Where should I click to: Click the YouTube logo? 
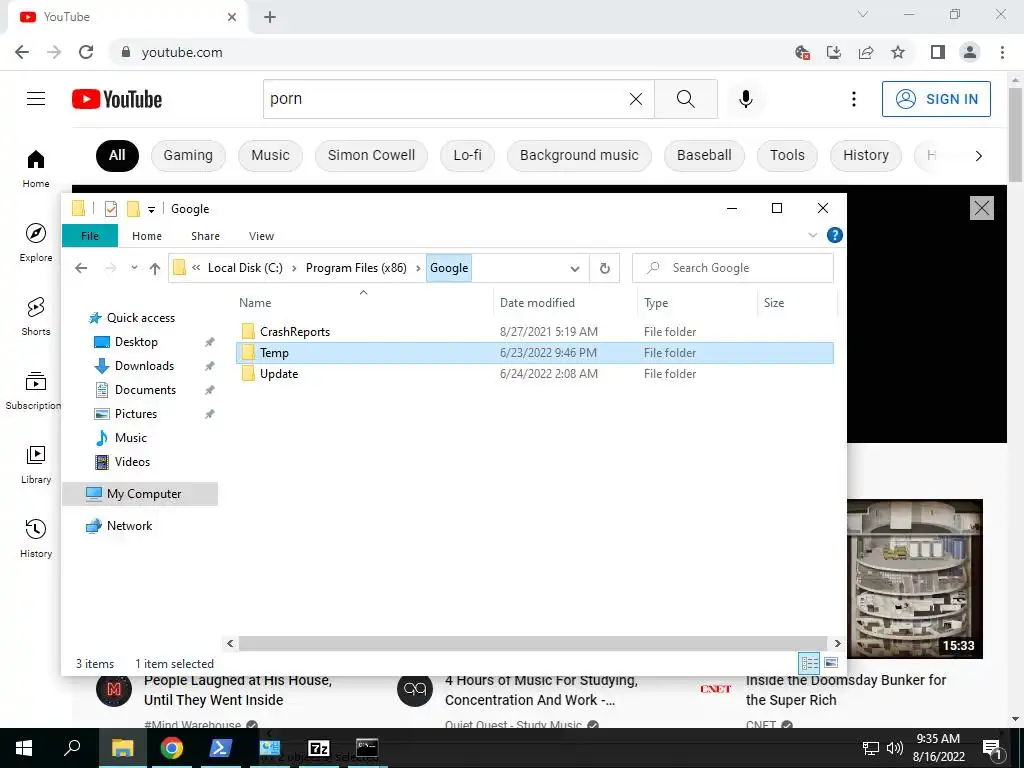coord(117,99)
